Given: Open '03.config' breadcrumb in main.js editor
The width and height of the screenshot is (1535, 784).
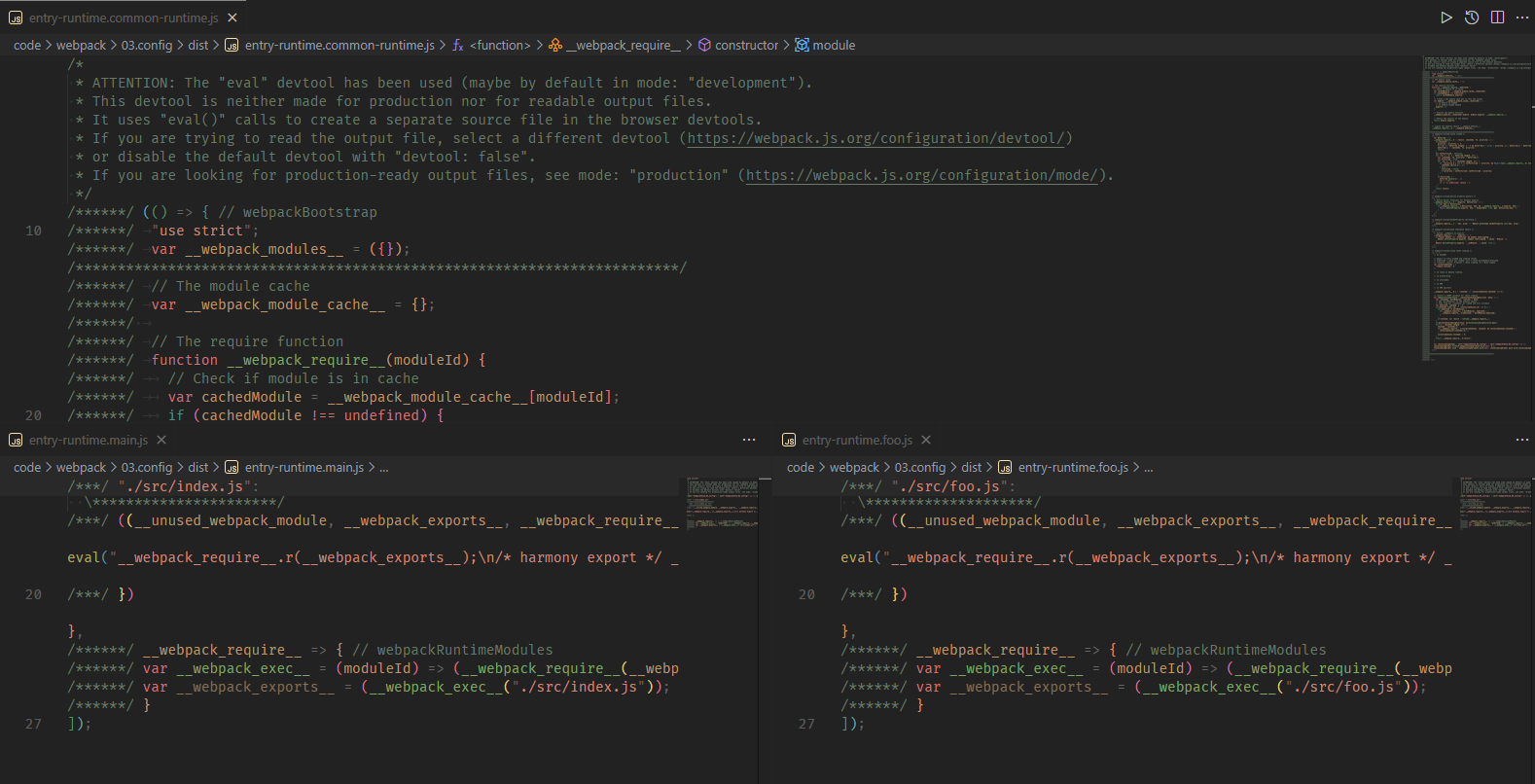Looking at the screenshot, I should click(147, 467).
